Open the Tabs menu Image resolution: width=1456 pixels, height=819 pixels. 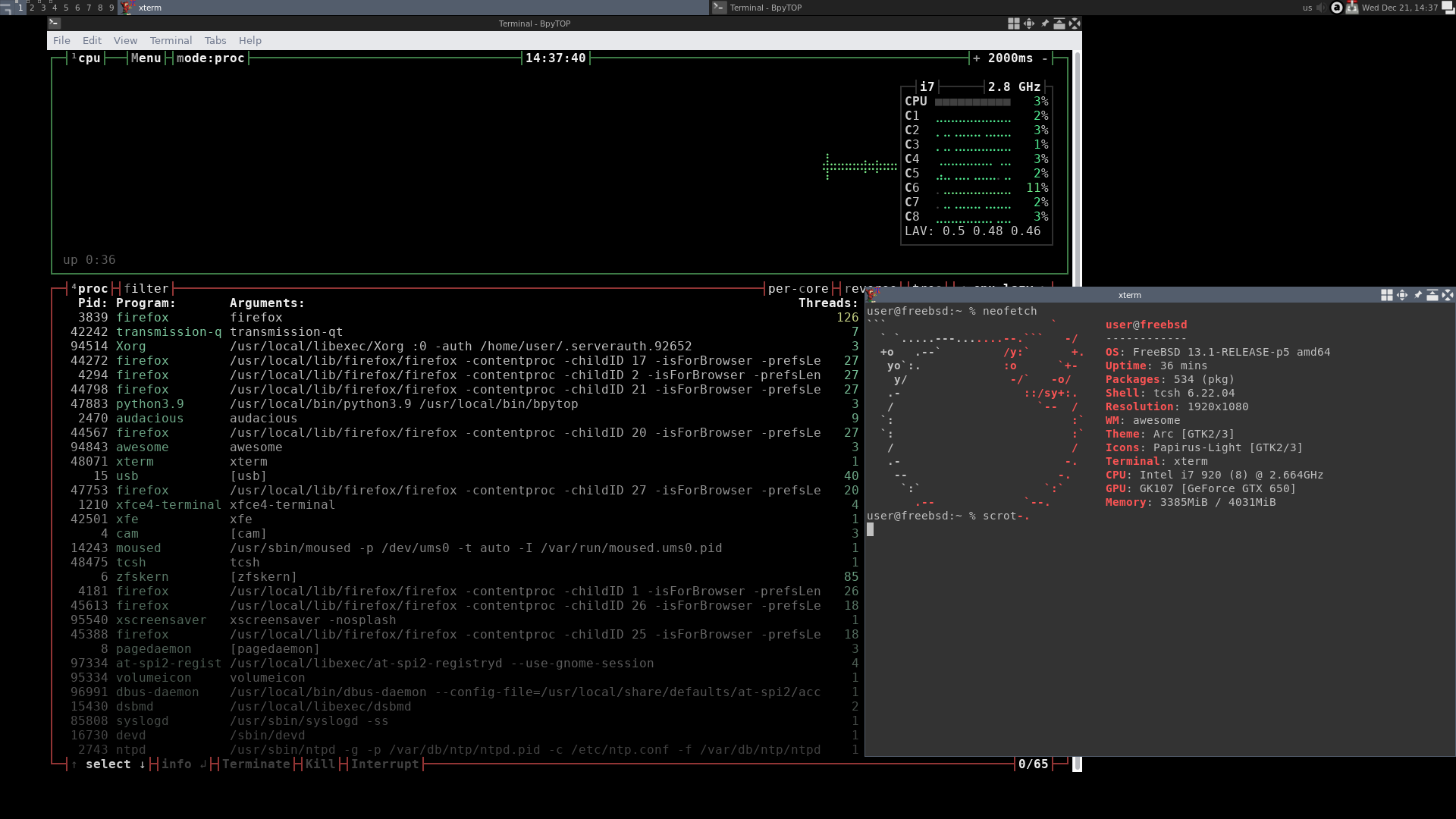(215, 40)
